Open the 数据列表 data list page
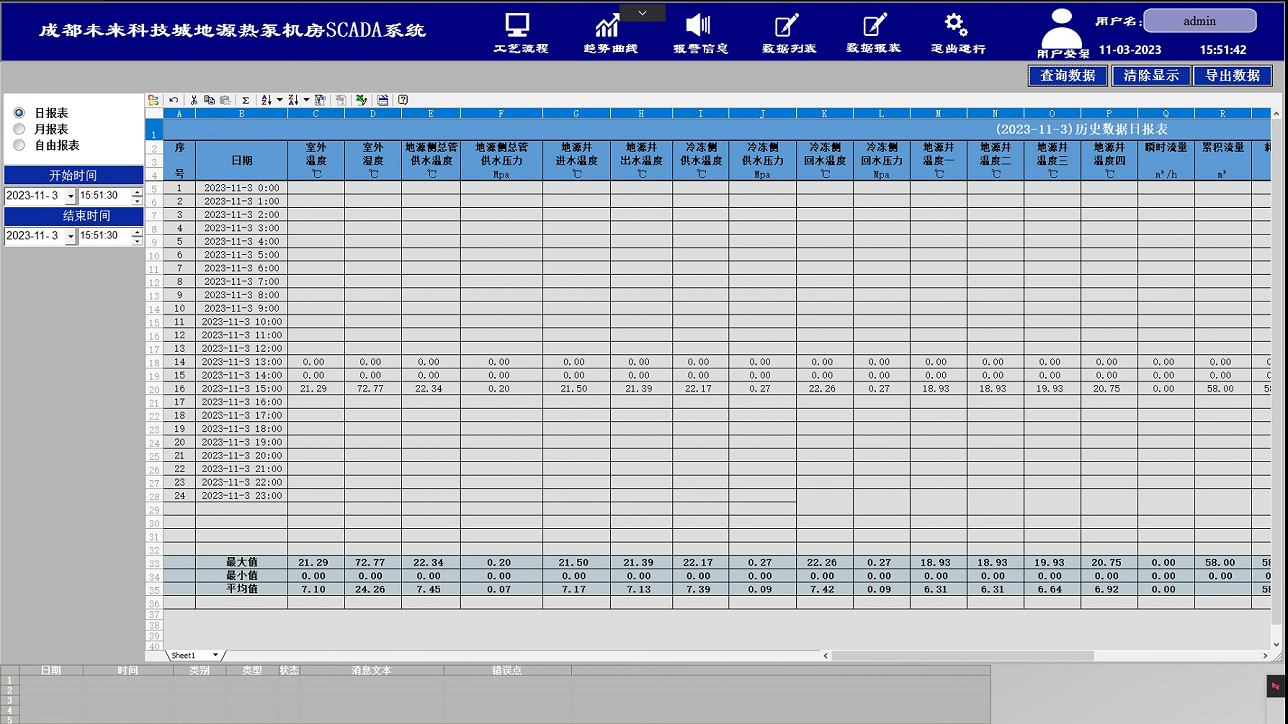The width and height of the screenshot is (1288, 724). coord(788,34)
